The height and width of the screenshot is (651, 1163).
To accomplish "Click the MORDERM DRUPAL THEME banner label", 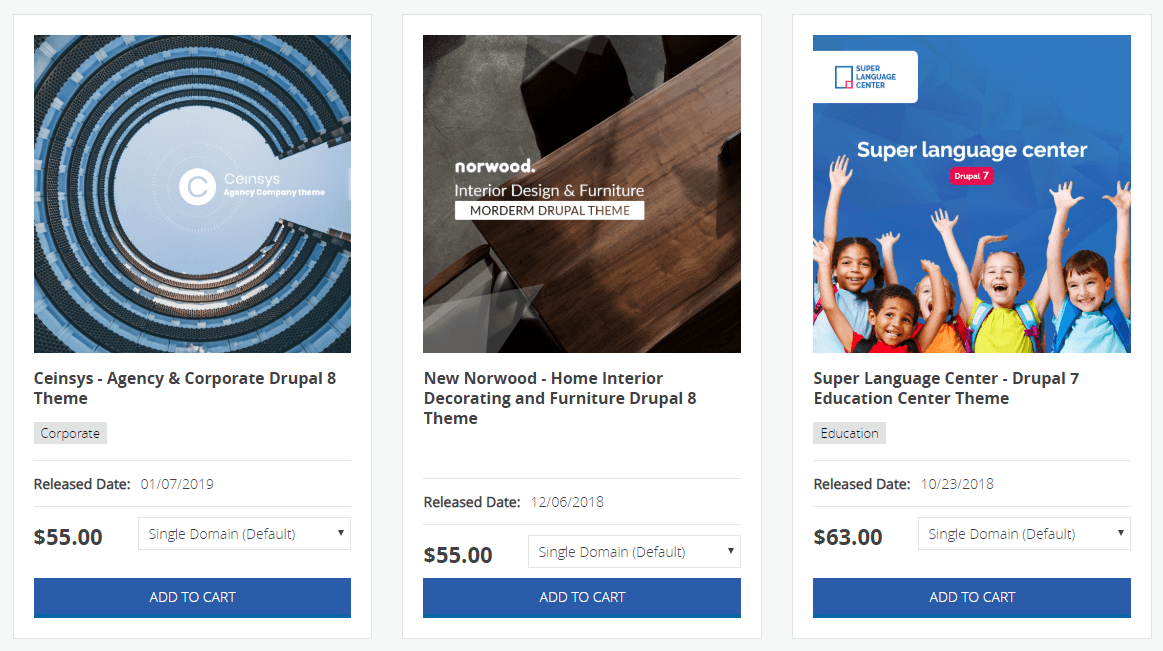I will [x=549, y=211].
